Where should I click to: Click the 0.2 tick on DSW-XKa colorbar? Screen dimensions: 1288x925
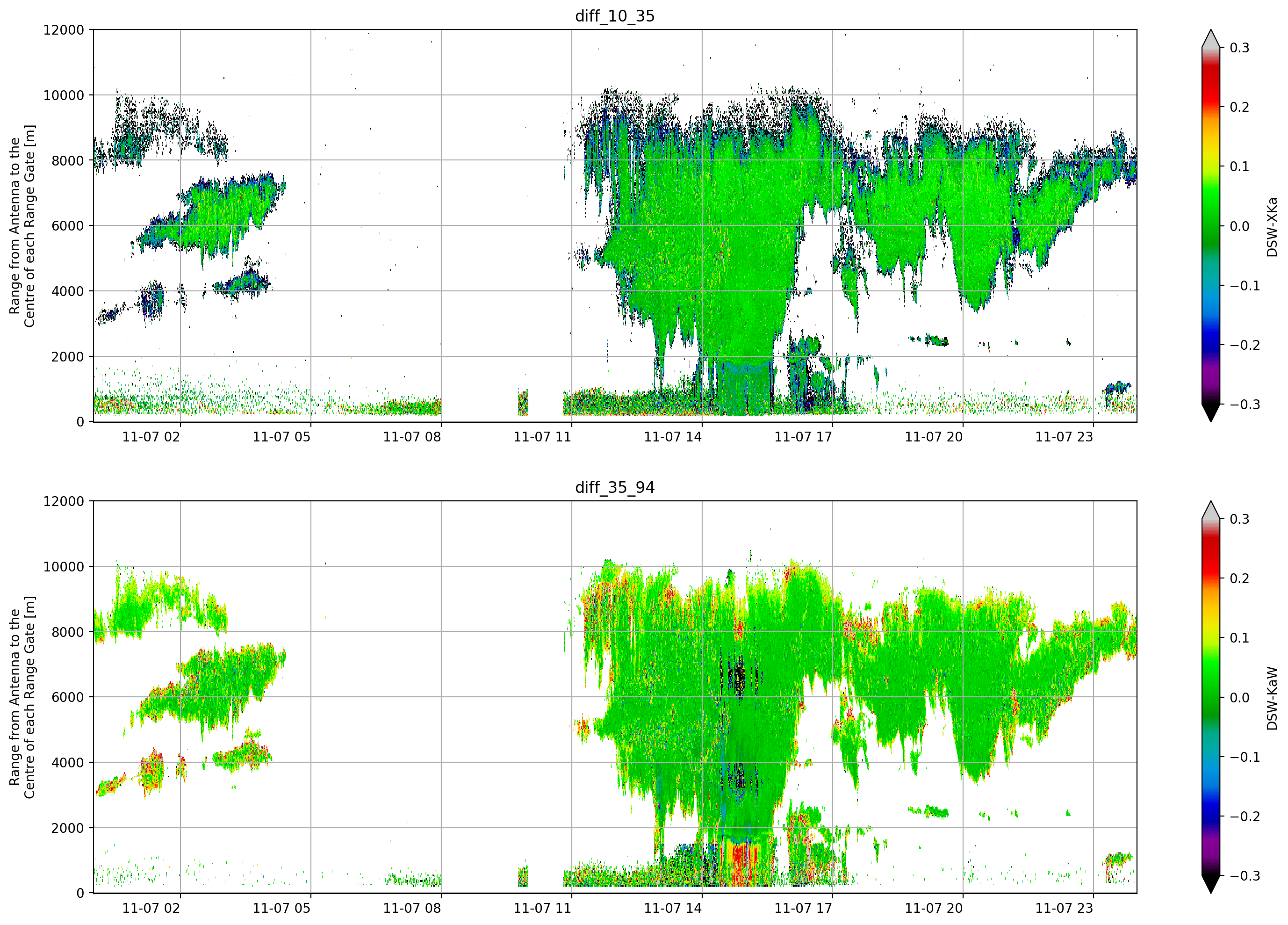pyautogui.click(x=1240, y=108)
